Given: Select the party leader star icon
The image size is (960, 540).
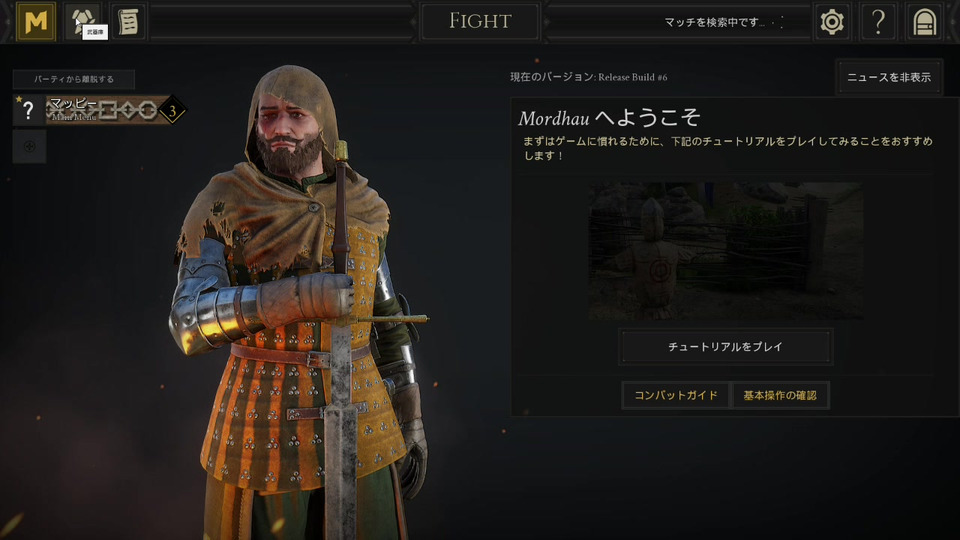Looking at the screenshot, I should tap(19, 99).
